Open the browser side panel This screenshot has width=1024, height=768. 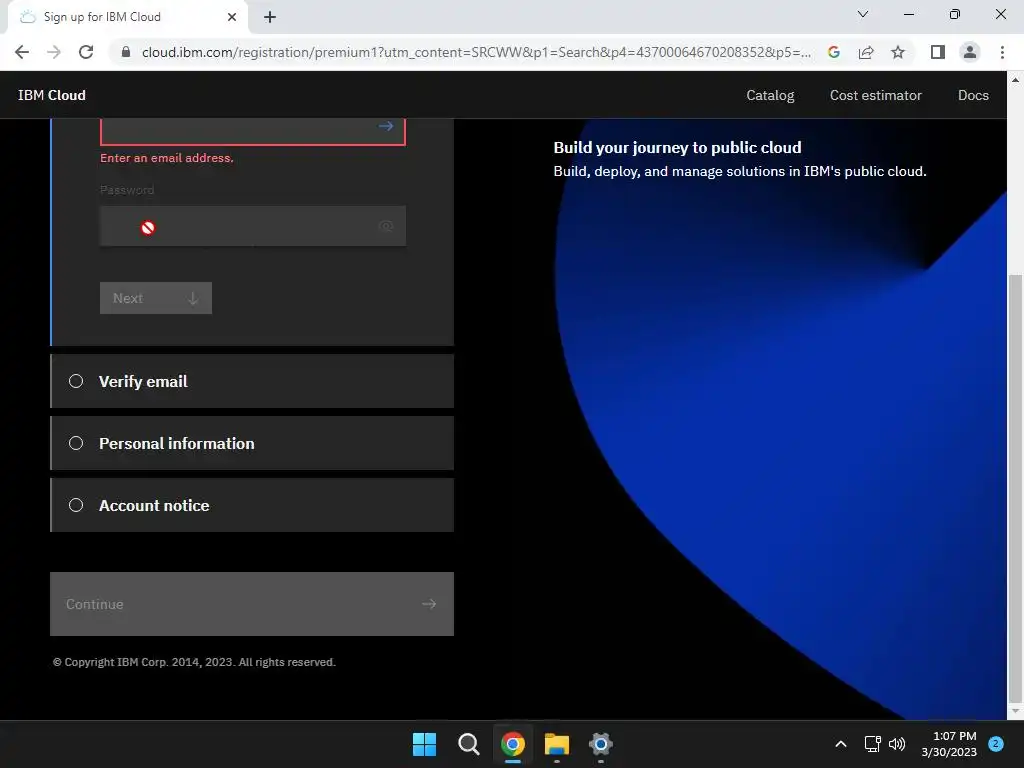pyautogui.click(x=938, y=52)
